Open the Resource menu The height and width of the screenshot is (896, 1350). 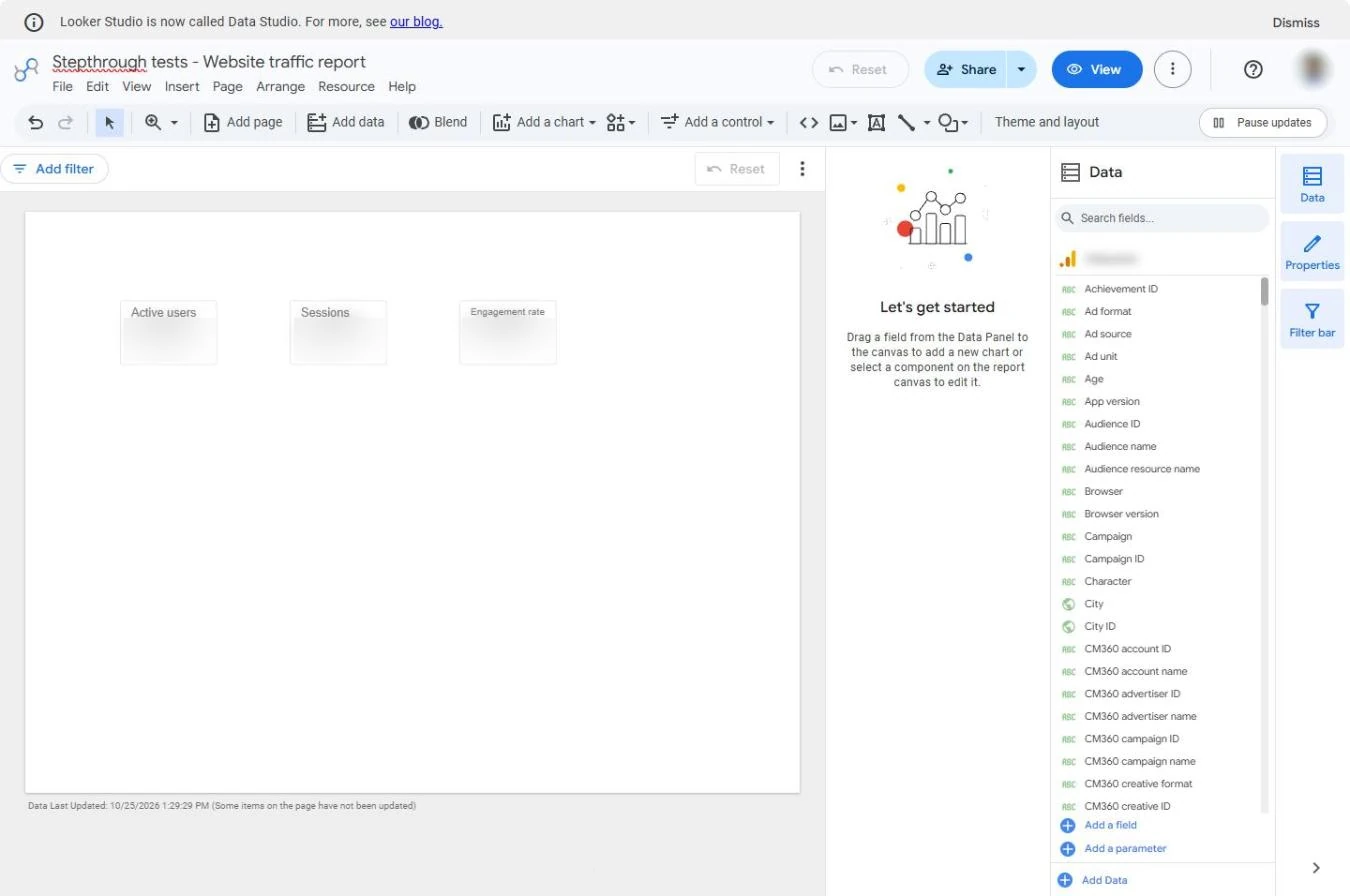point(346,86)
